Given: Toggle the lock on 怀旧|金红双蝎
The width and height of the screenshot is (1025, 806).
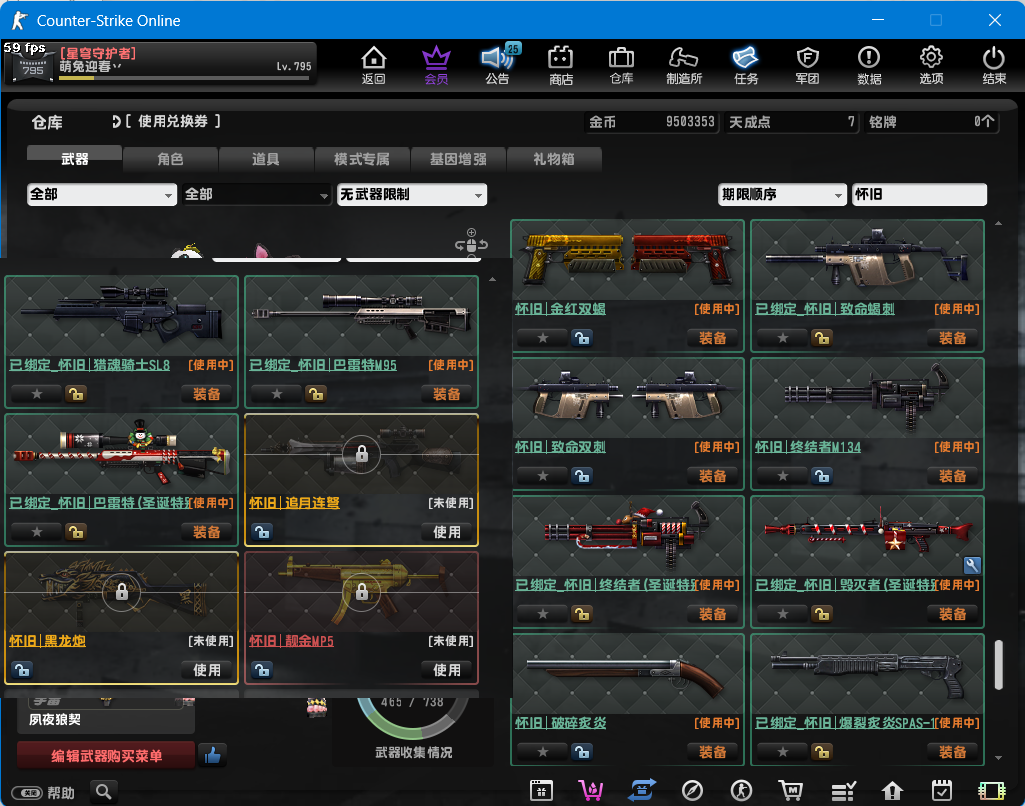Looking at the screenshot, I should point(581,338).
